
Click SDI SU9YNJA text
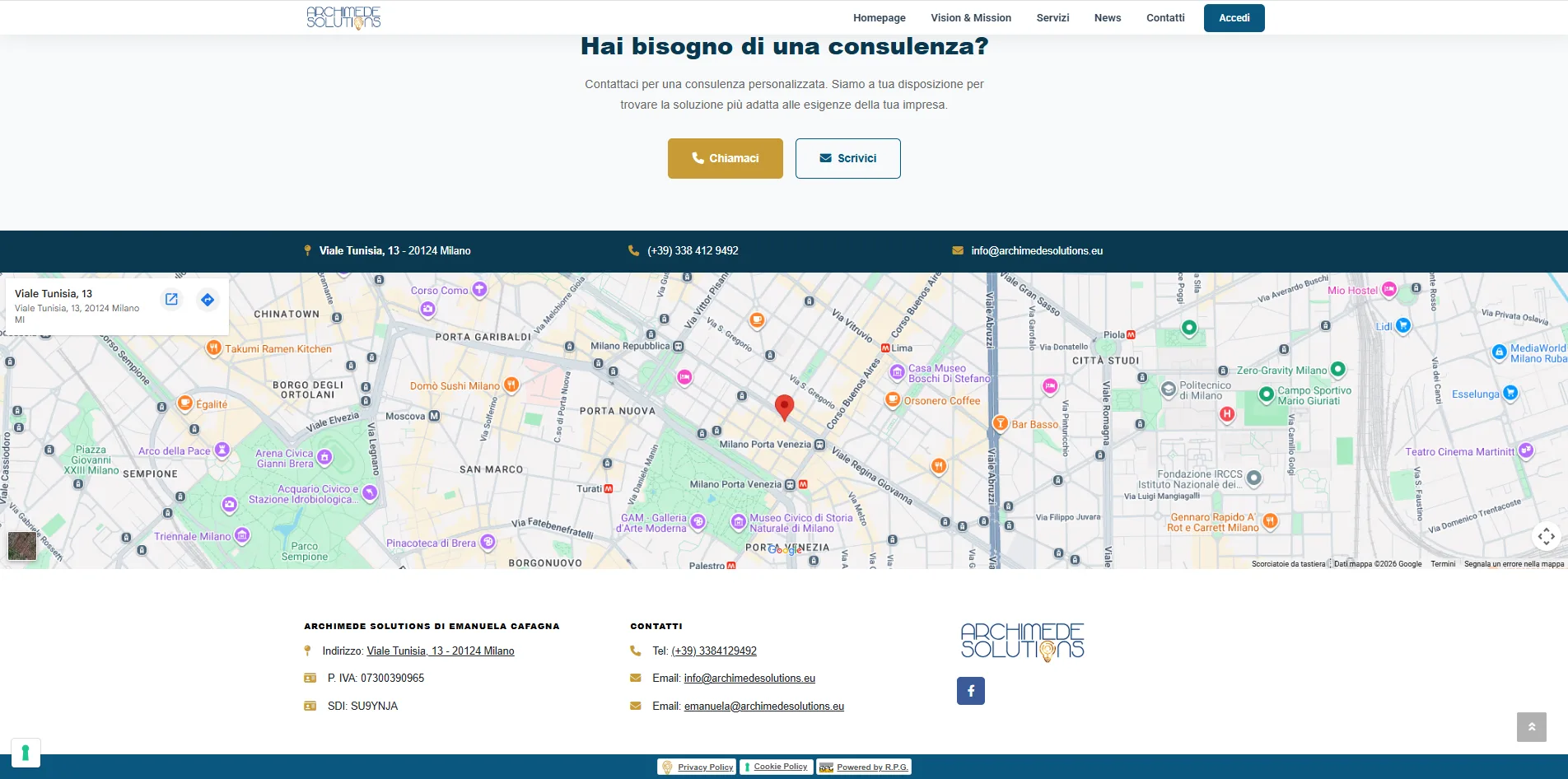click(x=362, y=706)
